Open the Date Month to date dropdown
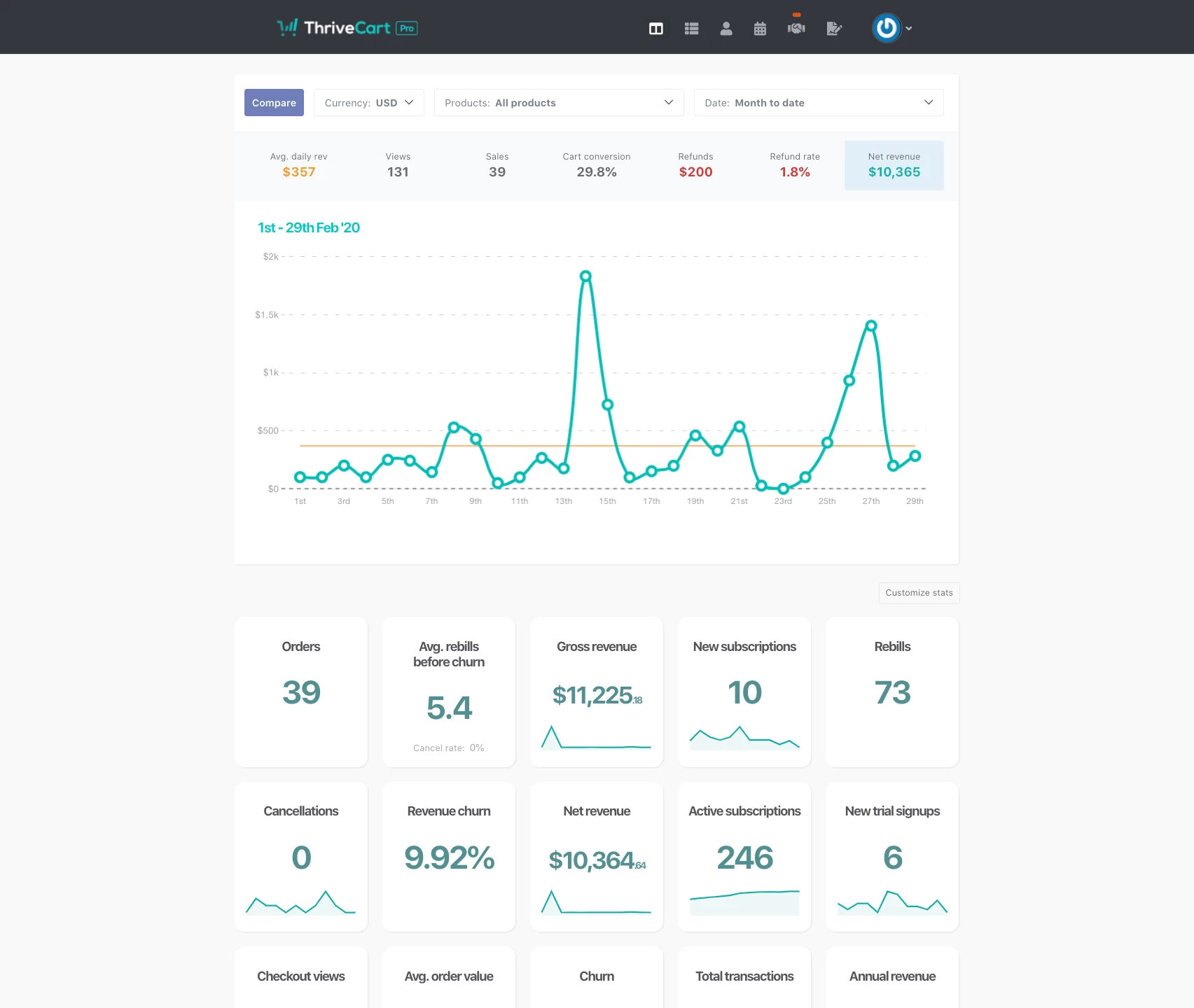Image resolution: width=1194 pixels, height=1008 pixels. tap(818, 103)
